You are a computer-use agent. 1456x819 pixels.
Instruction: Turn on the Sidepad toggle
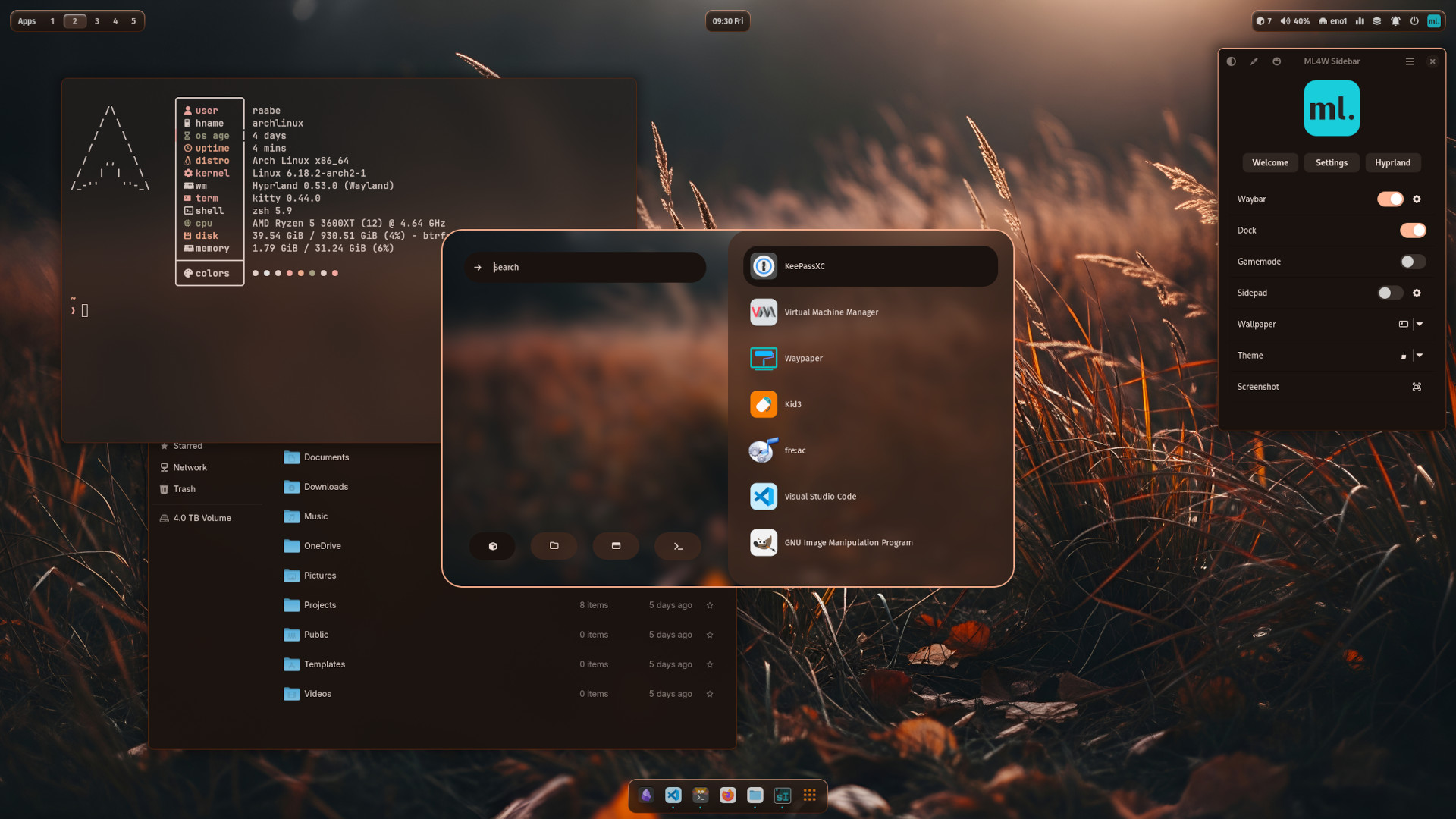(1389, 293)
